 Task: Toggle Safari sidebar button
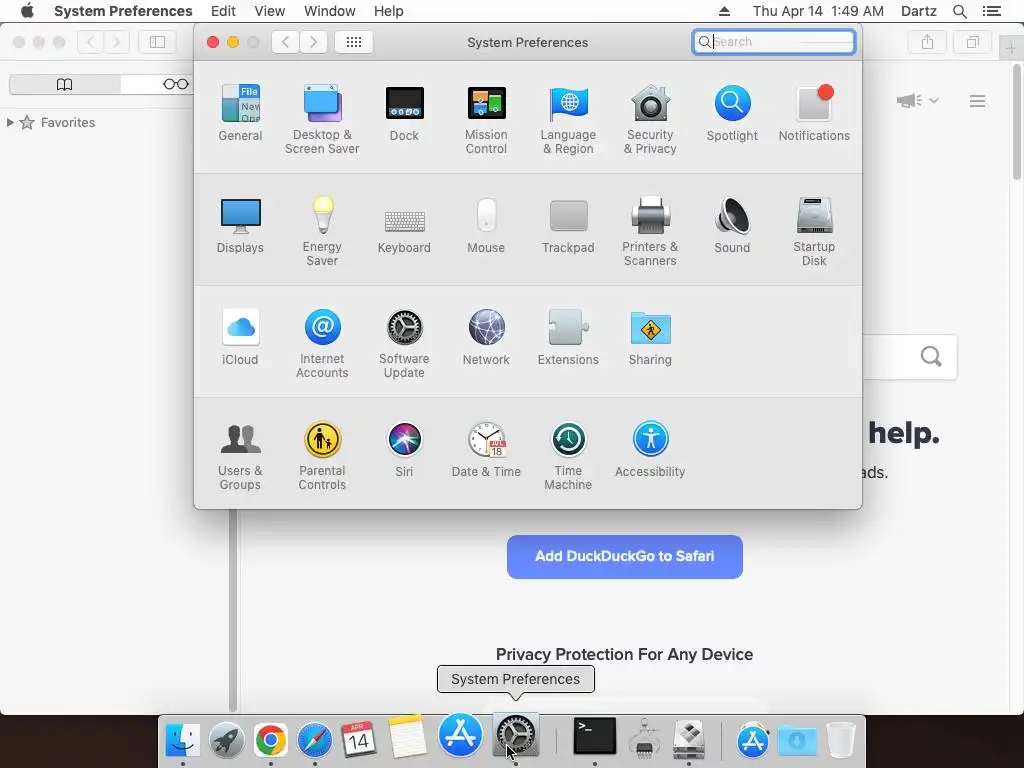click(x=157, y=42)
